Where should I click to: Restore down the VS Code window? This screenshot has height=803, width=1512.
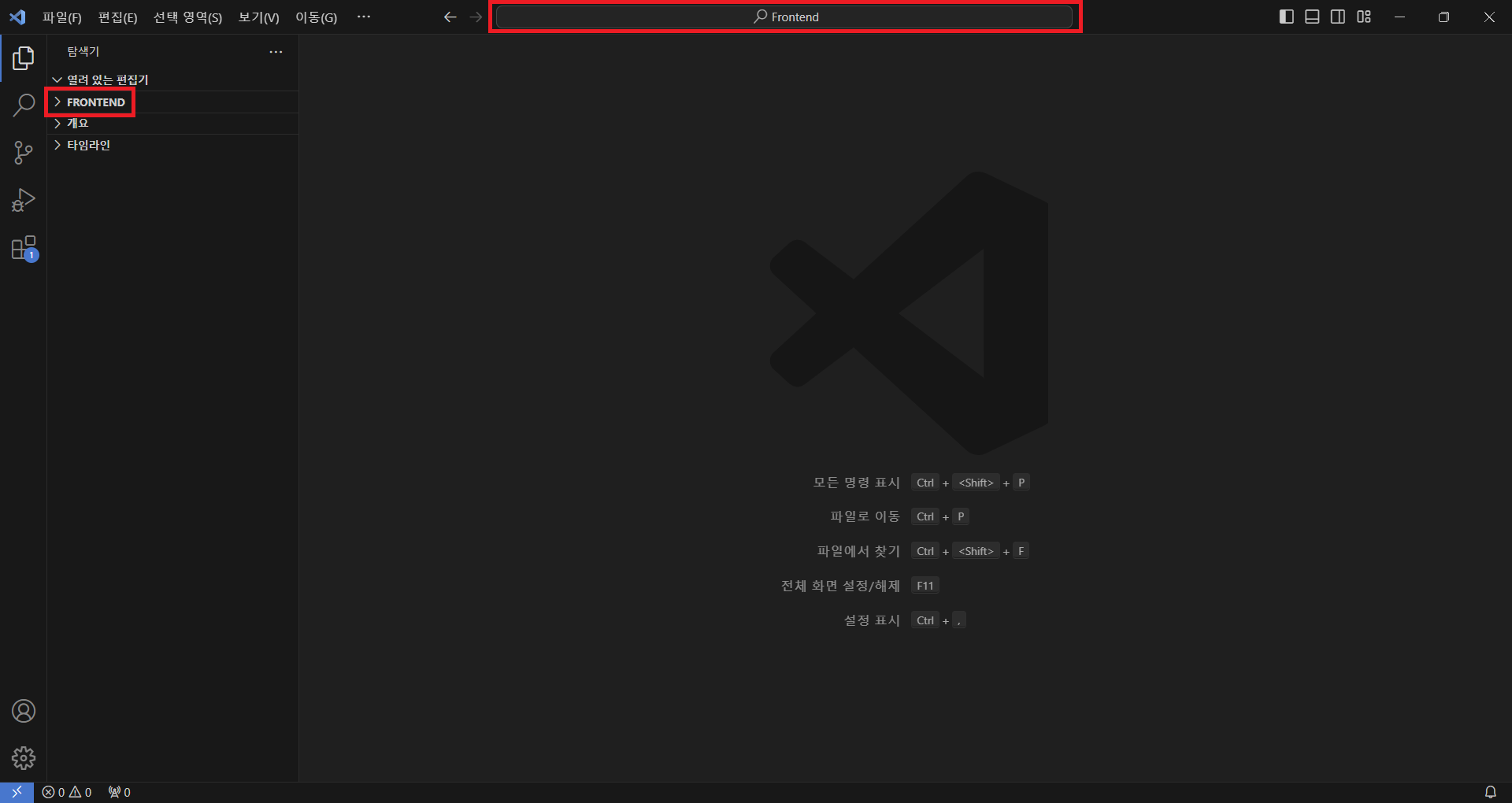pyautogui.click(x=1443, y=17)
